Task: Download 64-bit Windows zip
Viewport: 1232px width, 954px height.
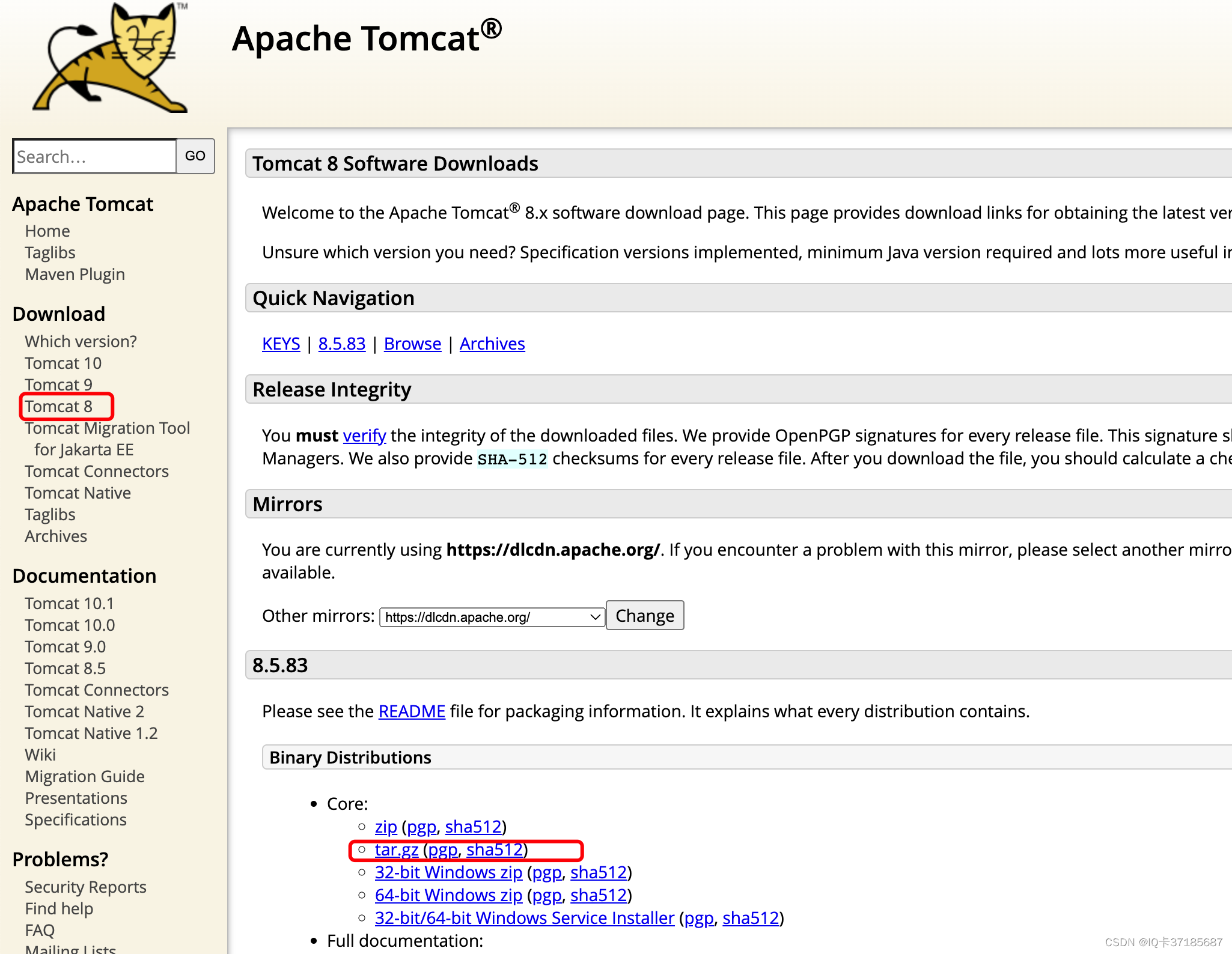Action: point(448,895)
